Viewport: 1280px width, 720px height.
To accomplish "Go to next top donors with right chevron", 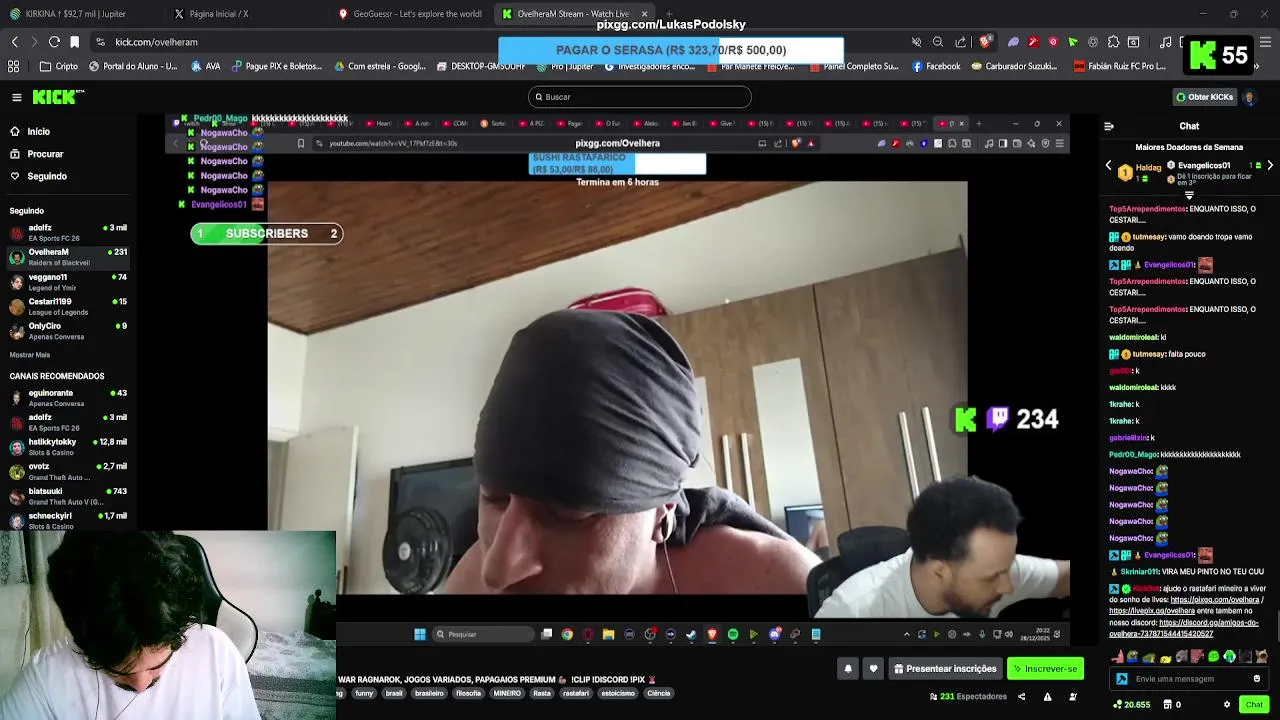I will tap(1270, 165).
